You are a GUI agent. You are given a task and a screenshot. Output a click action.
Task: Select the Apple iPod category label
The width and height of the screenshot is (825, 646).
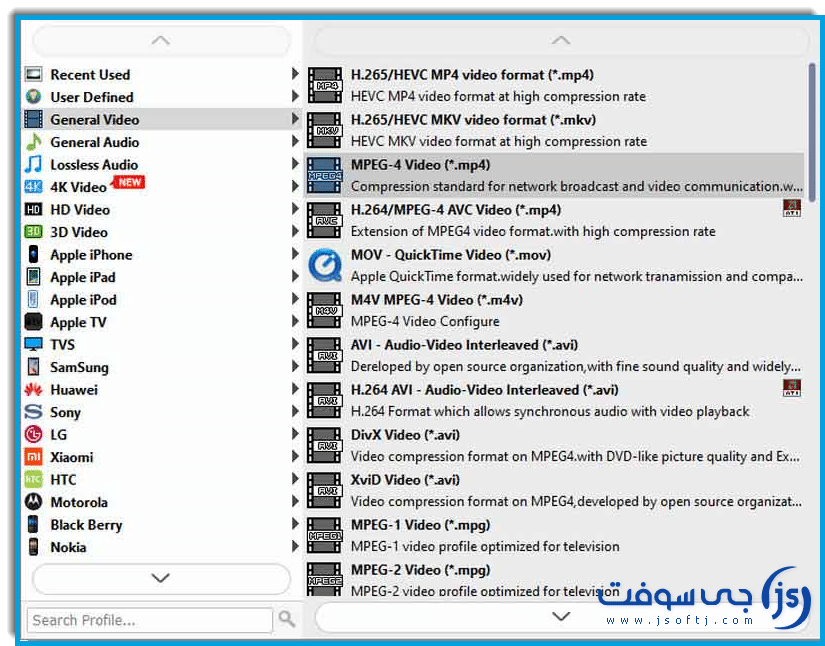click(83, 300)
